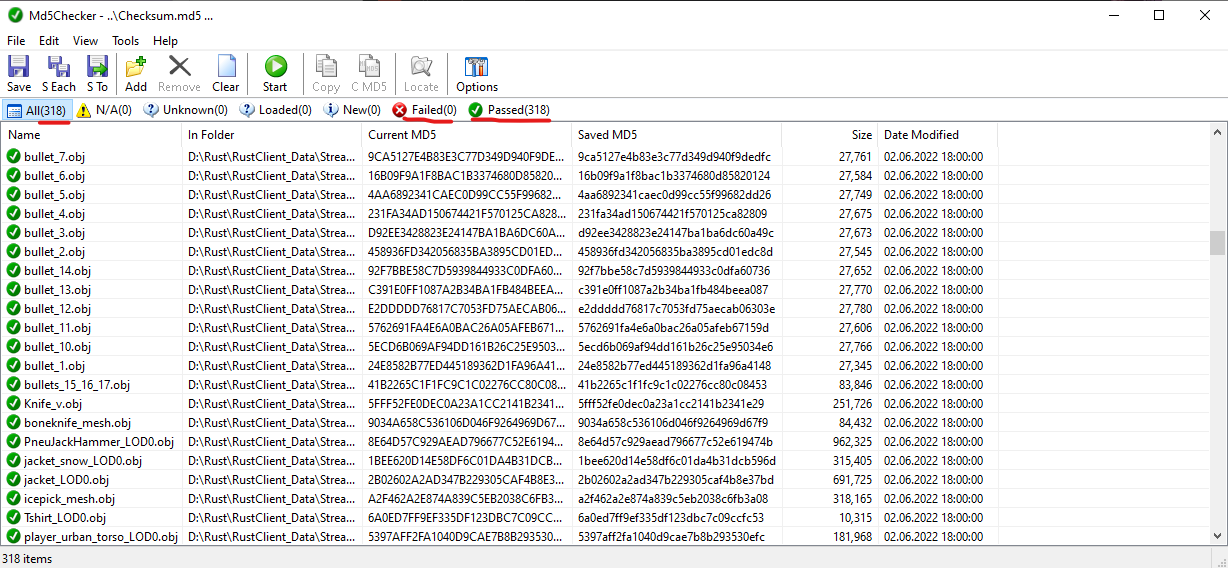Open the File menu

[x=16, y=41]
